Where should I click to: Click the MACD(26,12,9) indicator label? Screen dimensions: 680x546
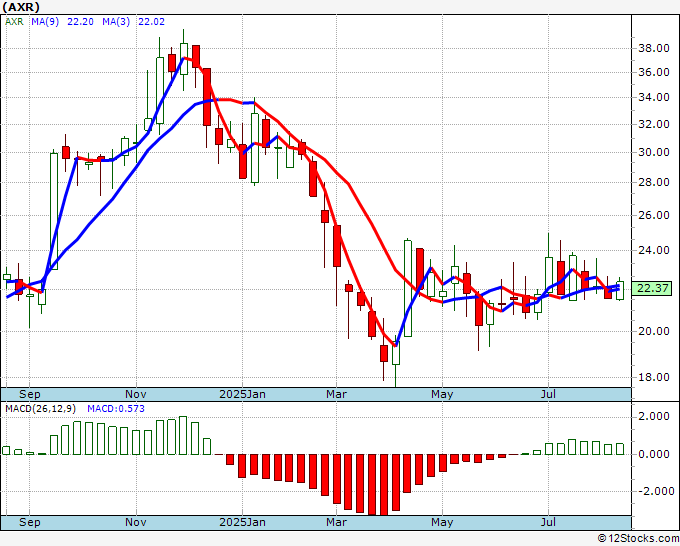41,409
